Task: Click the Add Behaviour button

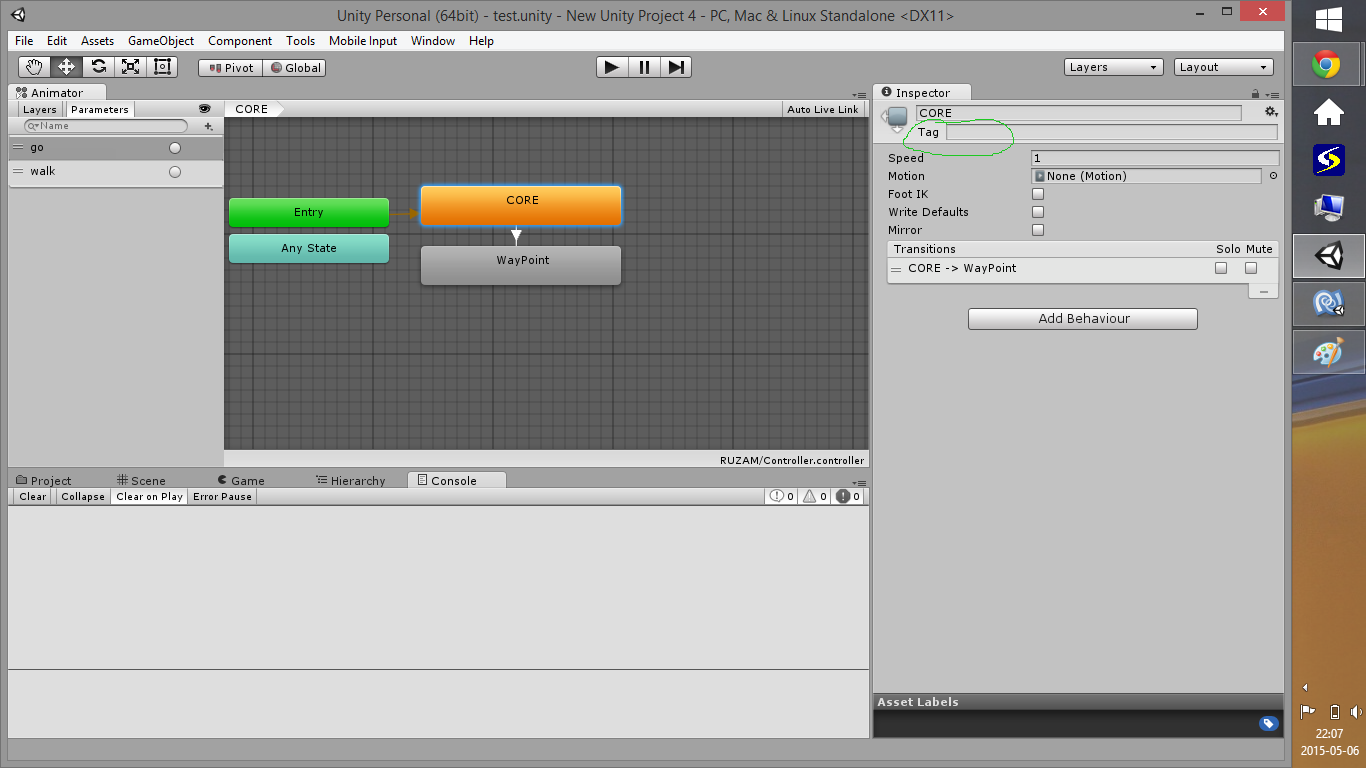Action: (x=1083, y=319)
